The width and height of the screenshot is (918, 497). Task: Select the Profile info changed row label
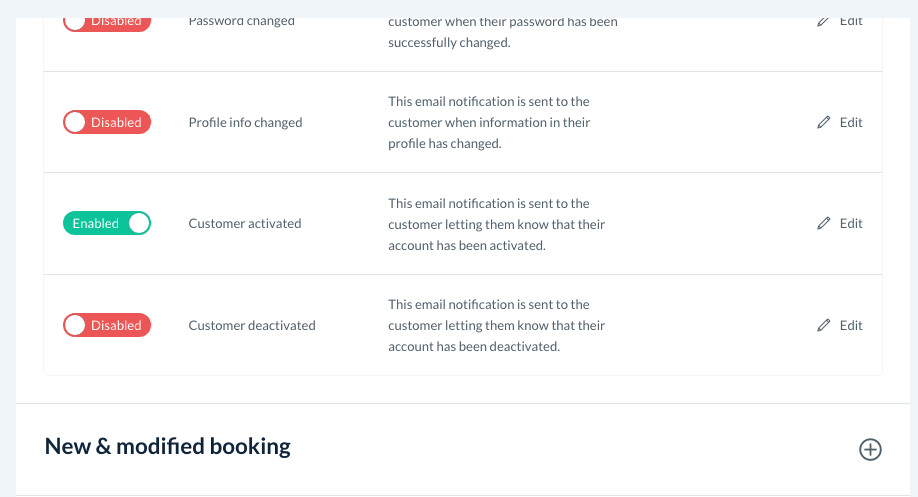(x=245, y=123)
